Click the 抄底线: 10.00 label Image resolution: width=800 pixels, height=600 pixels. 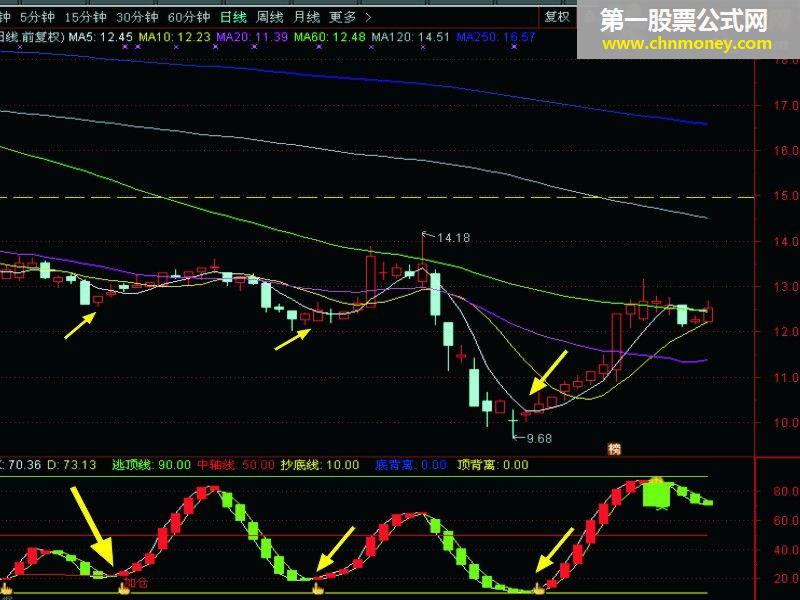pyautogui.click(x=320, y=465)
